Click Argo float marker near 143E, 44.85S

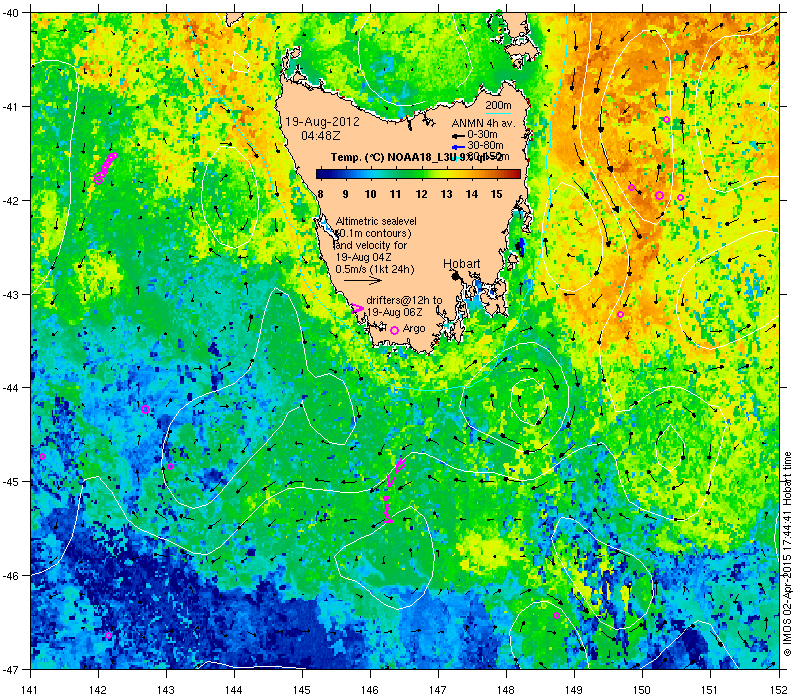coord(170,466)
